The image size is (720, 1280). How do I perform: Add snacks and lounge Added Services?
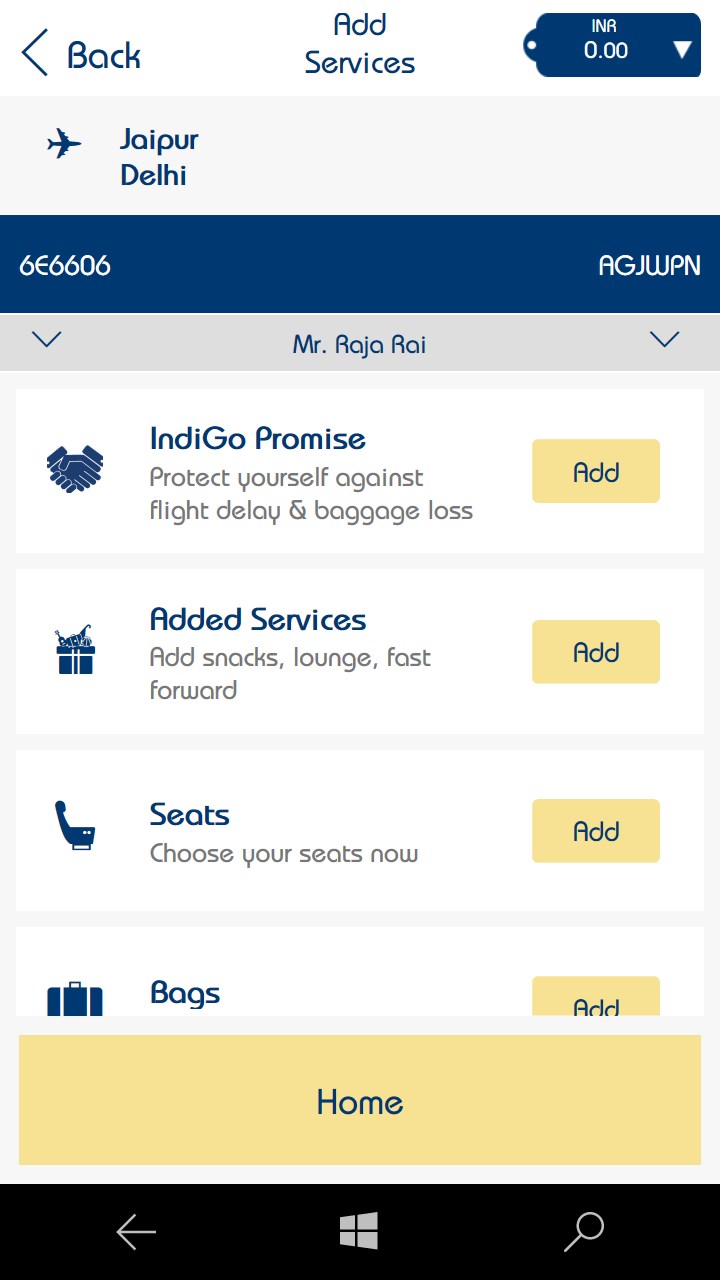pos(596,652)
